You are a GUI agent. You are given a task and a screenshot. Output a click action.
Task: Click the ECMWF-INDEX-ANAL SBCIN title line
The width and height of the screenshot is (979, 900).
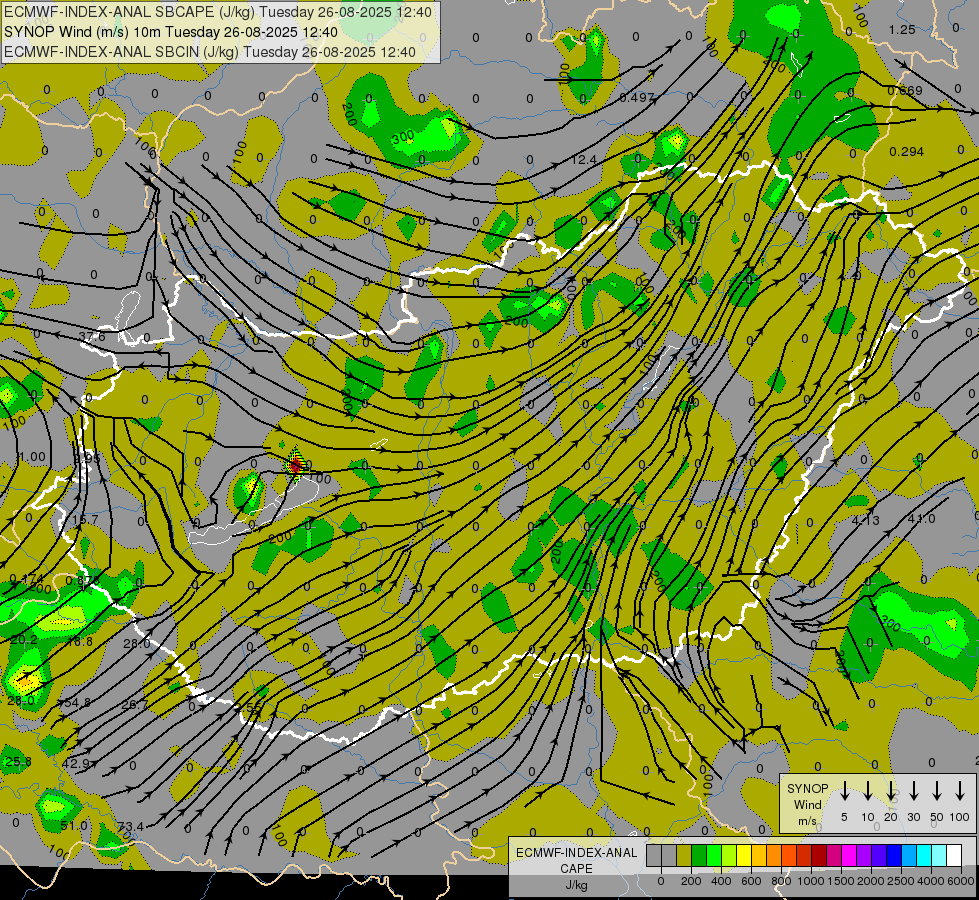(210, 52)
